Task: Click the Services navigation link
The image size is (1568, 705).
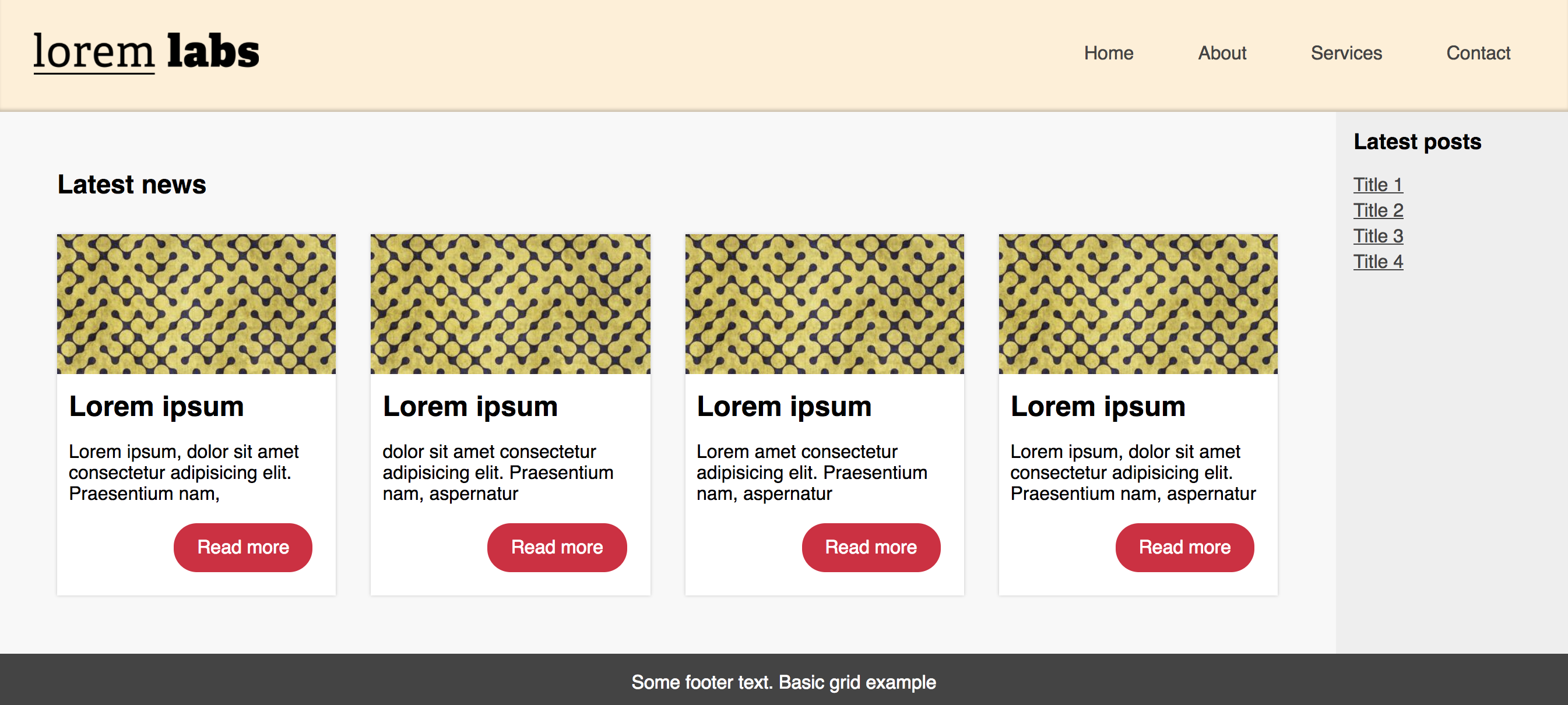Action: [x=1346, y=52]
